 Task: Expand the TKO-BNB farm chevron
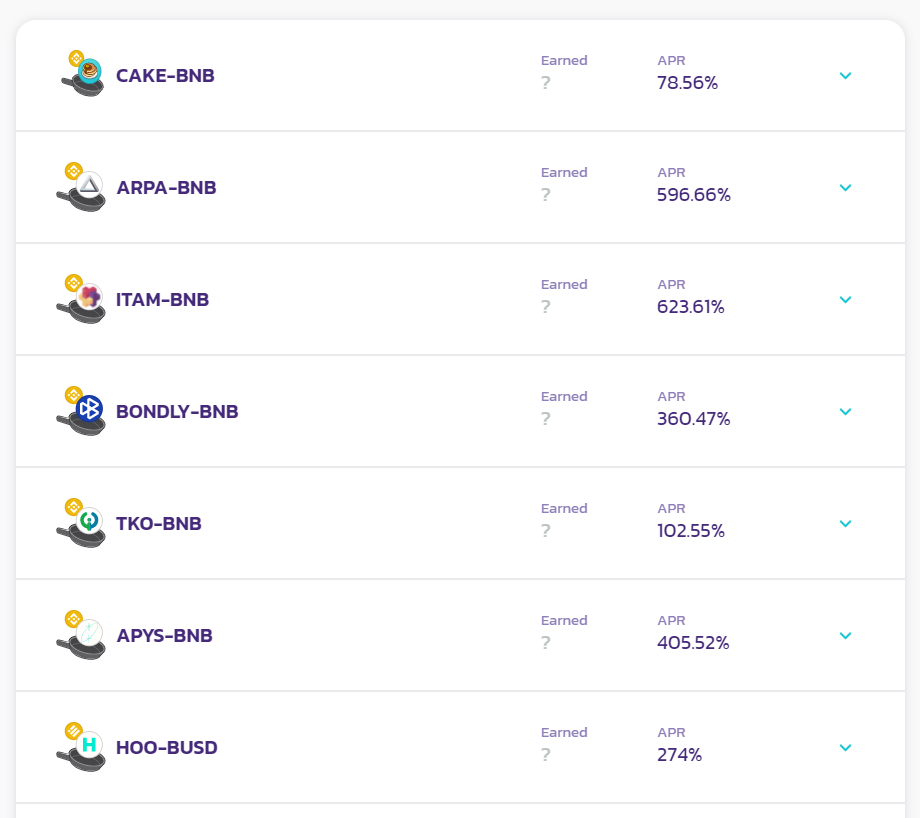tap(845, 524)
